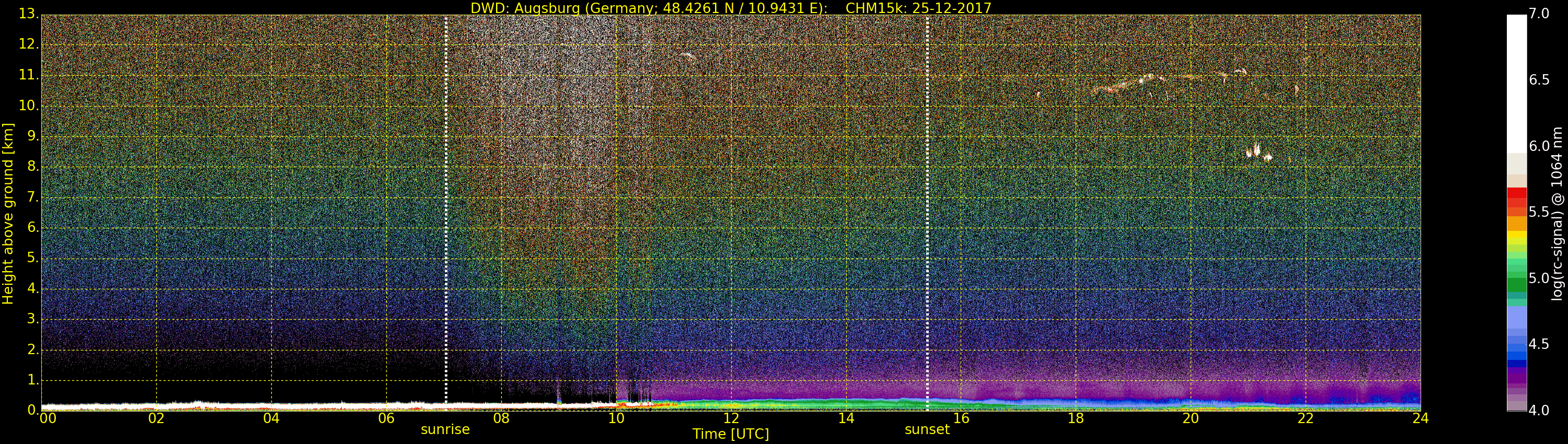This screenshot has width=1568, height=444.
Task: Click the 'Height above ground [km]' axis label
Action: (x=8, y=214)
